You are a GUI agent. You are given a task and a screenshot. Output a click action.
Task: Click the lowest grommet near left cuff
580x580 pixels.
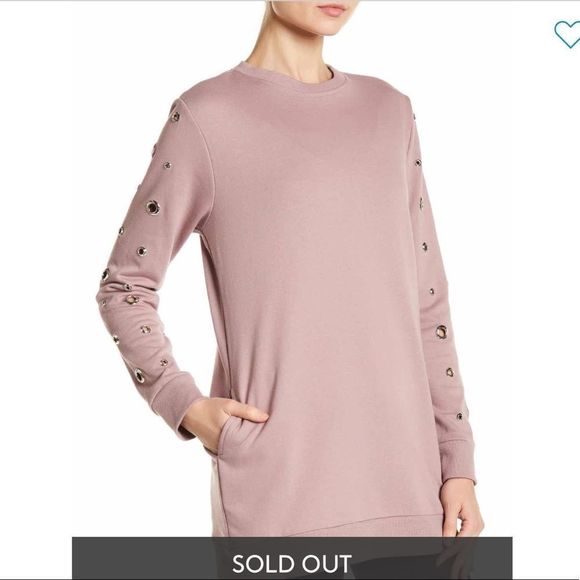(140, 375)
